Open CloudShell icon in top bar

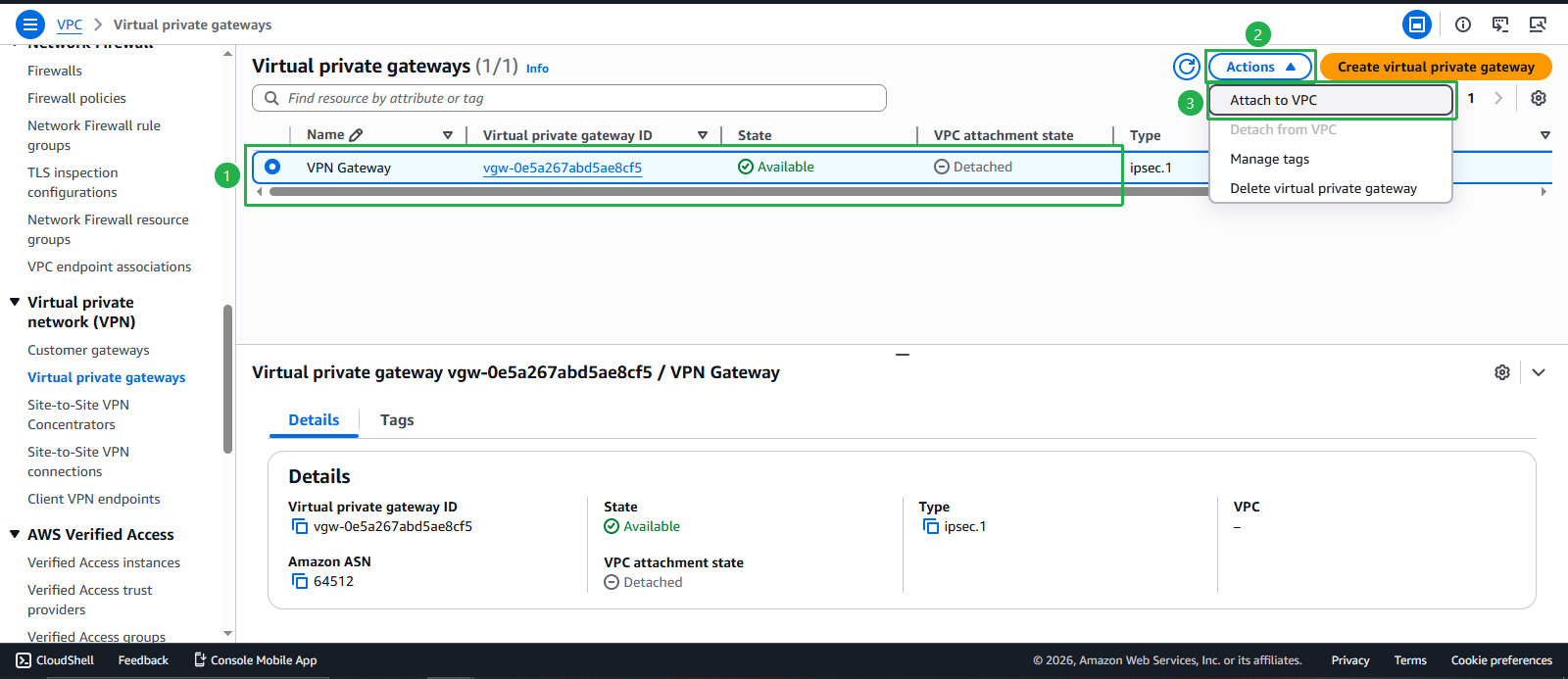pos(1500,24)
